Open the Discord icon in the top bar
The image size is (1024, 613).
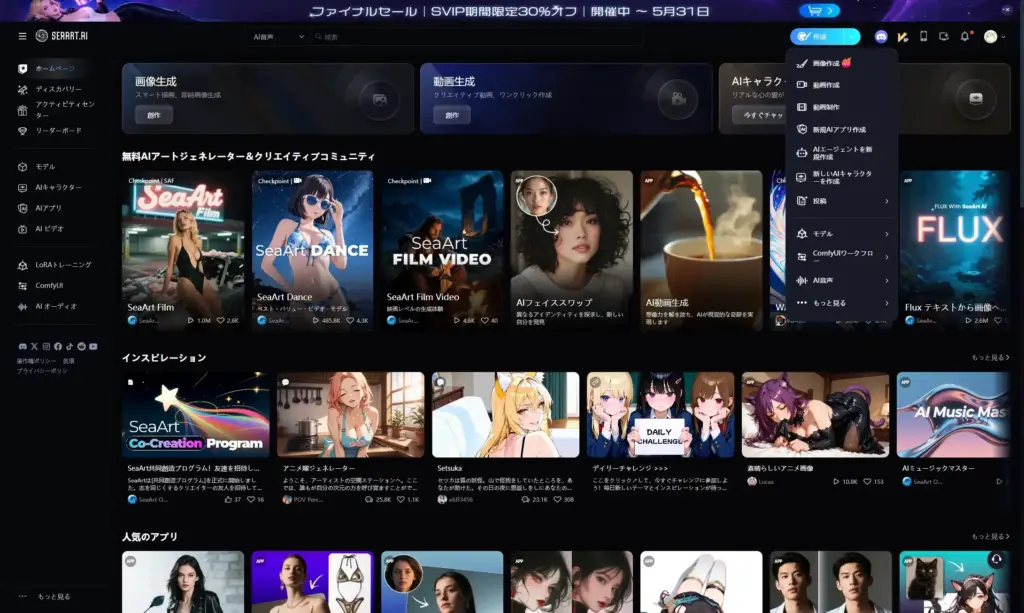881,37
